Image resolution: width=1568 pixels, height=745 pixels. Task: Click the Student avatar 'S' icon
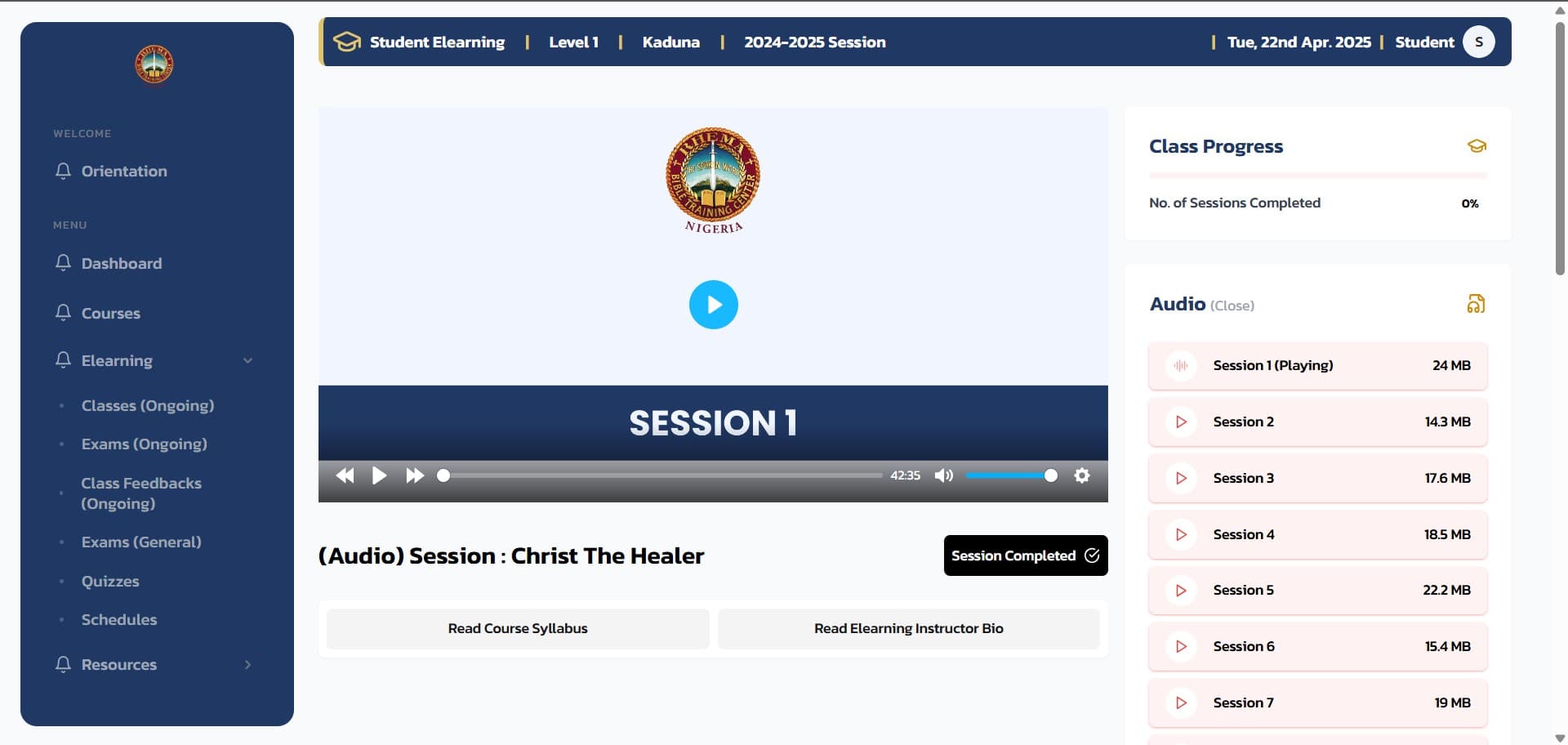1478,42
